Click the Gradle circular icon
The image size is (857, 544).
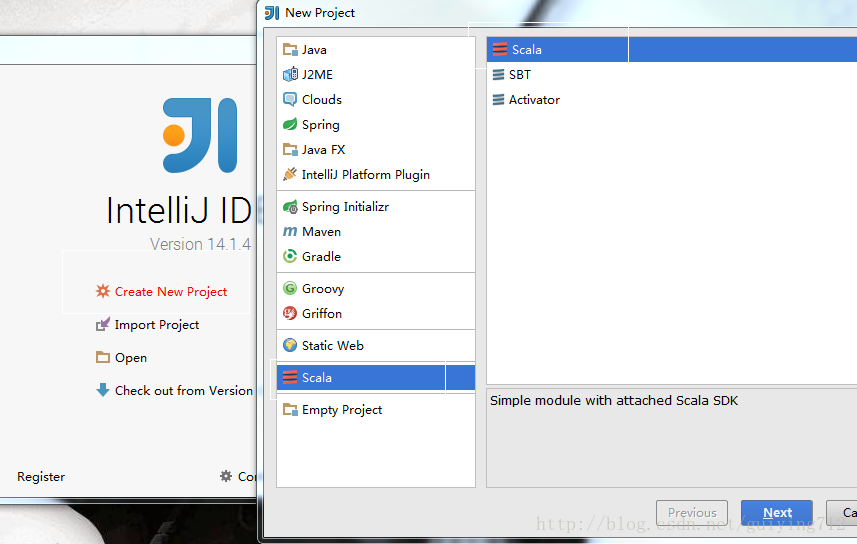(x=290, y=256)
